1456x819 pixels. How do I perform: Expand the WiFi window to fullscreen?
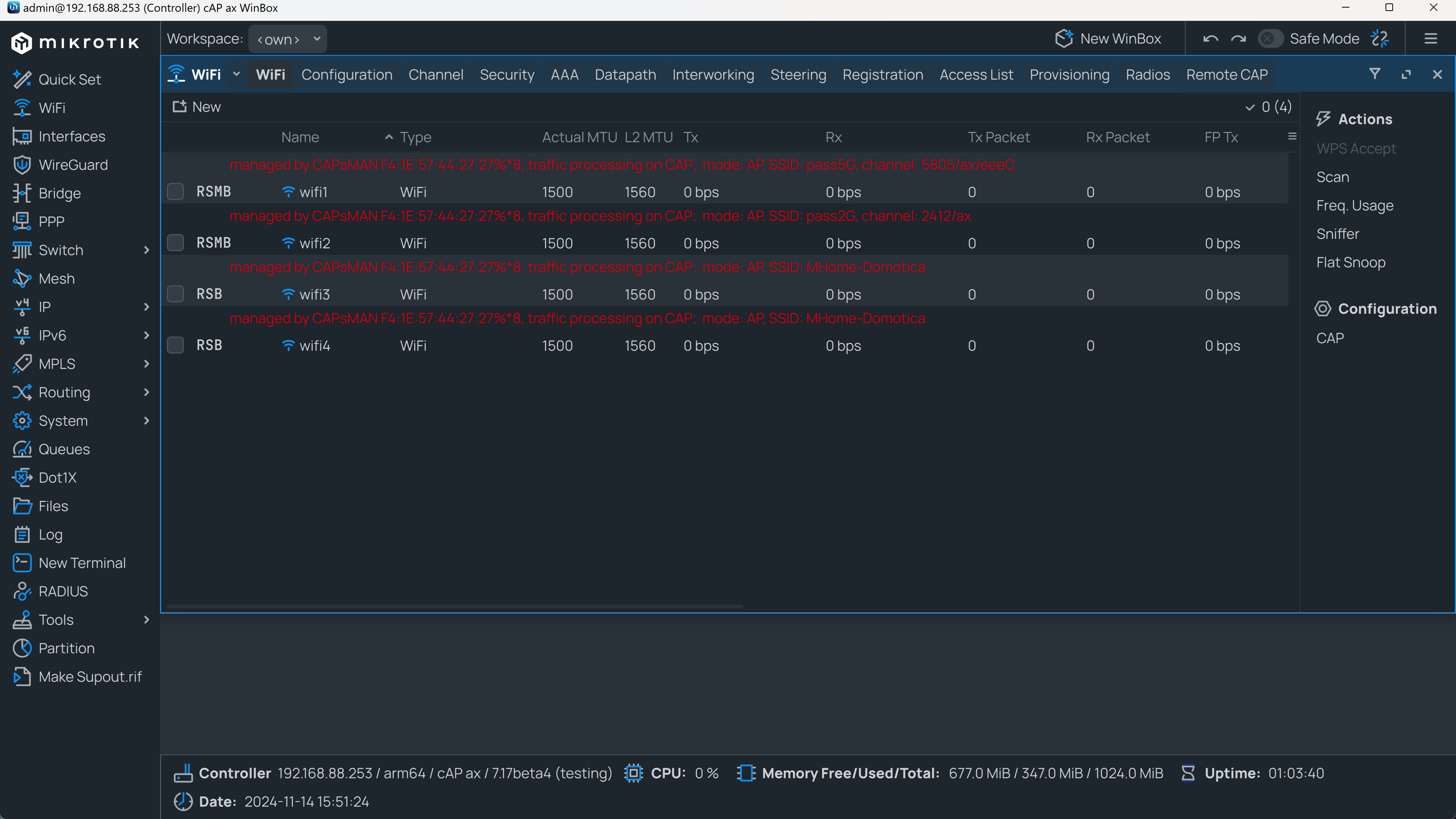click(1406, 74)
